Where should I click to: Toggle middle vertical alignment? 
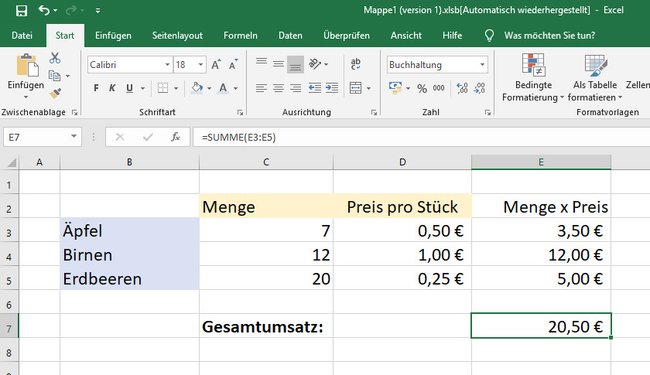coord(278,64)
